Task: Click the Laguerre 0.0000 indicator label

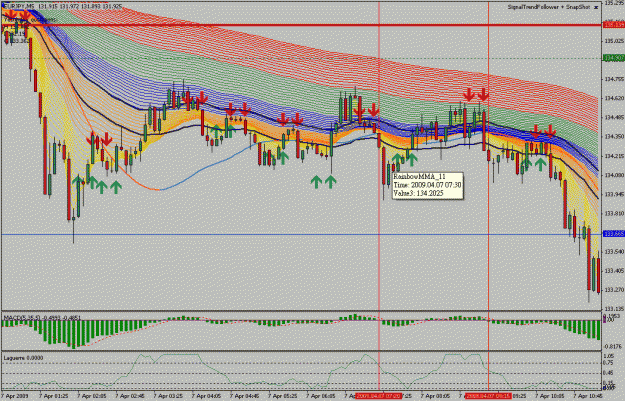Action: [x=23, y=358]
